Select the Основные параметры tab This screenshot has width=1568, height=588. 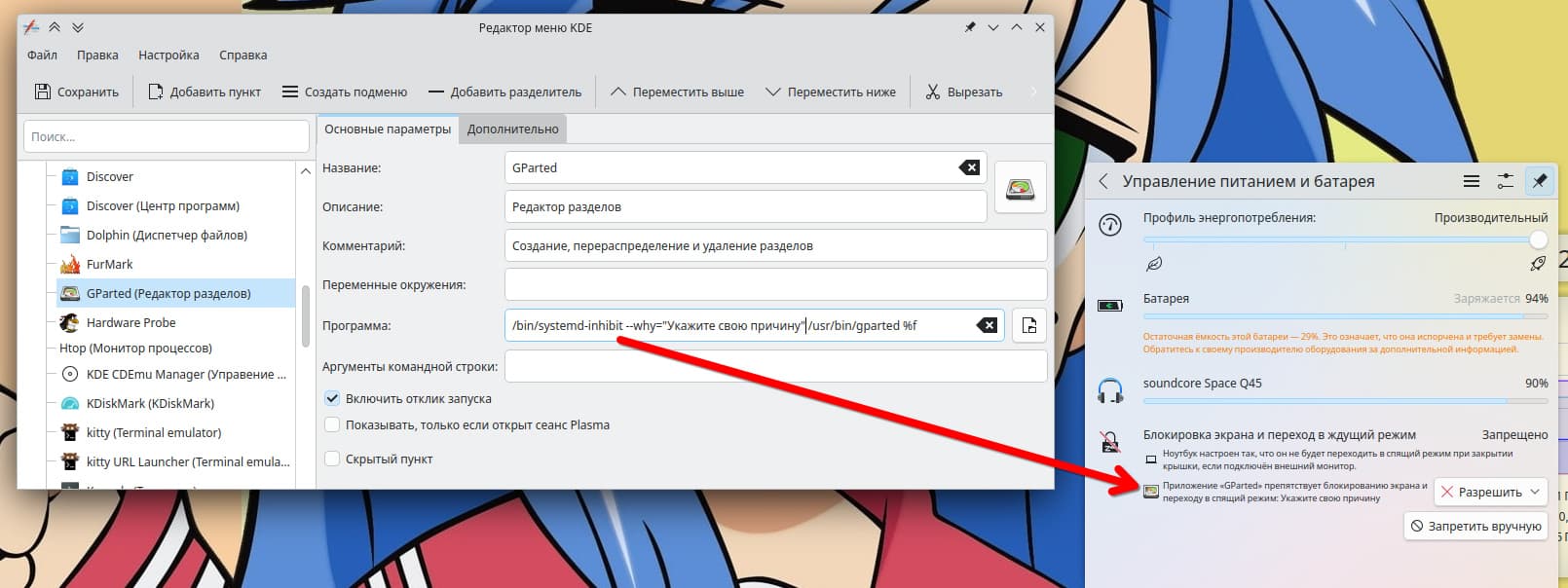point(388,129)
